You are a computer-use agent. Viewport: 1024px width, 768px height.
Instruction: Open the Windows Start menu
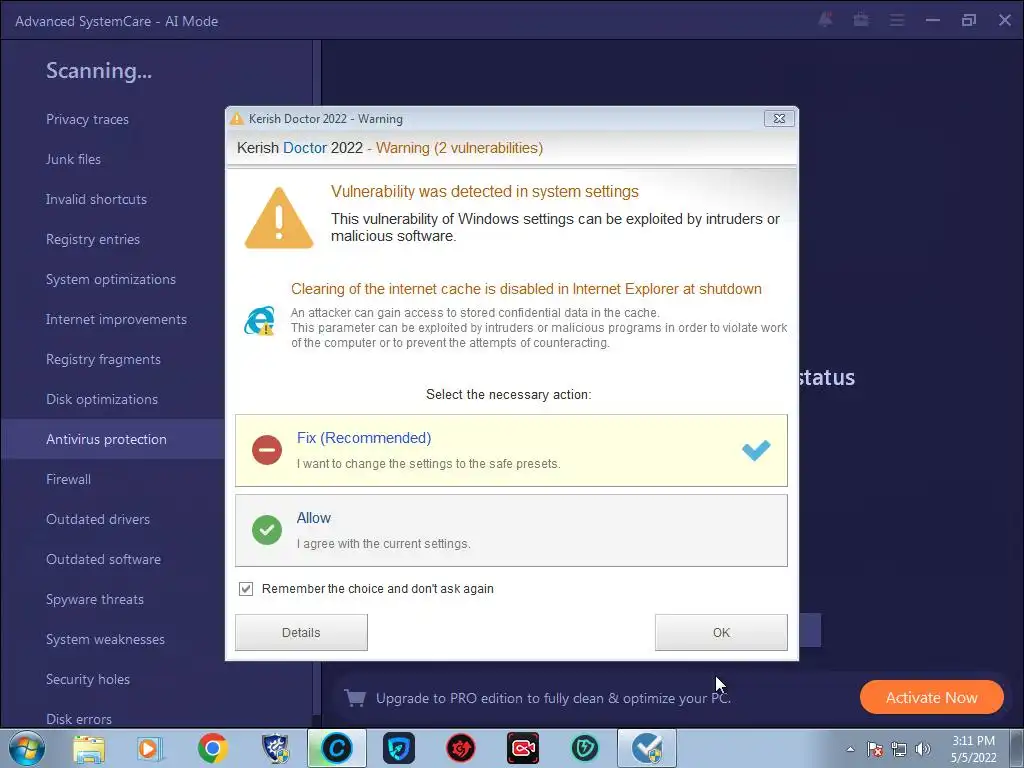27,748
